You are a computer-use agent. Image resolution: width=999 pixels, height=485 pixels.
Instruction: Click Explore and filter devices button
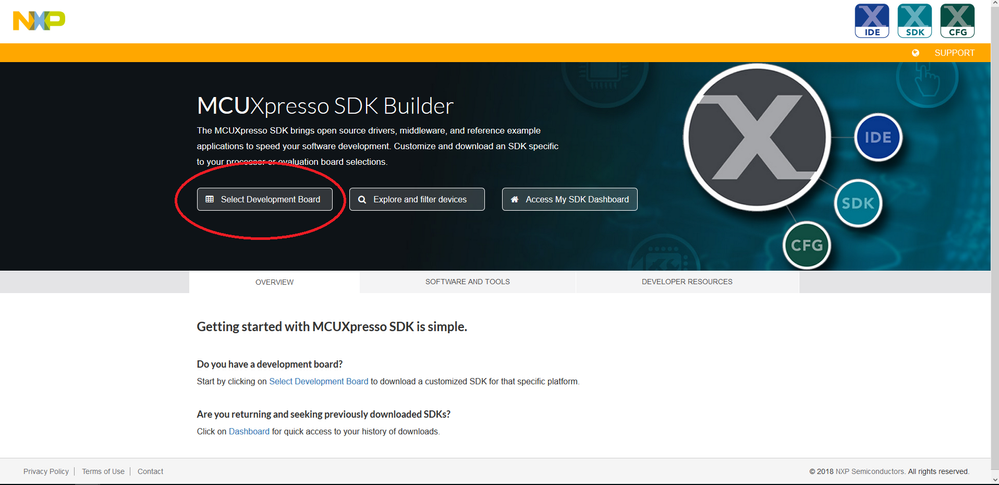[x=417, y=199]
